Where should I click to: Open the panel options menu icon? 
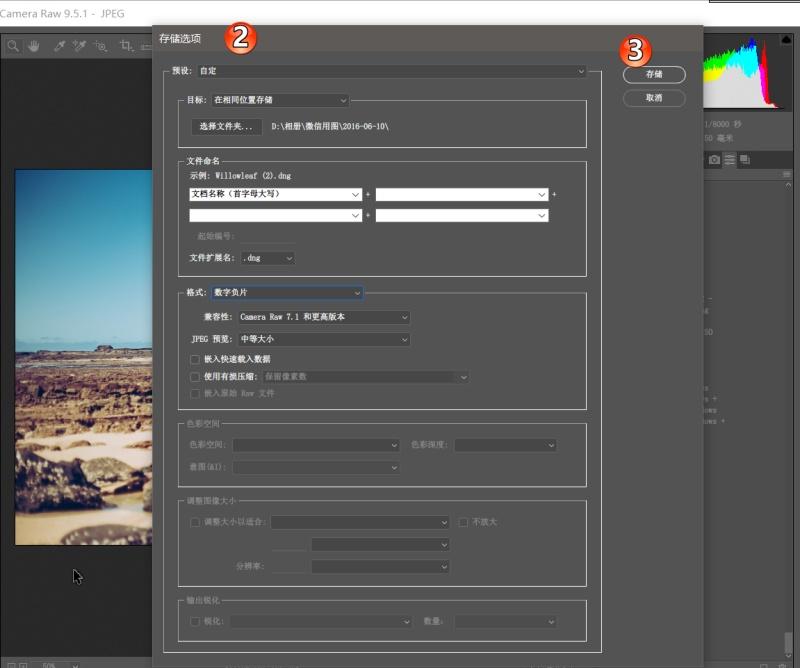pyautogui.click(x=787, y=175)
